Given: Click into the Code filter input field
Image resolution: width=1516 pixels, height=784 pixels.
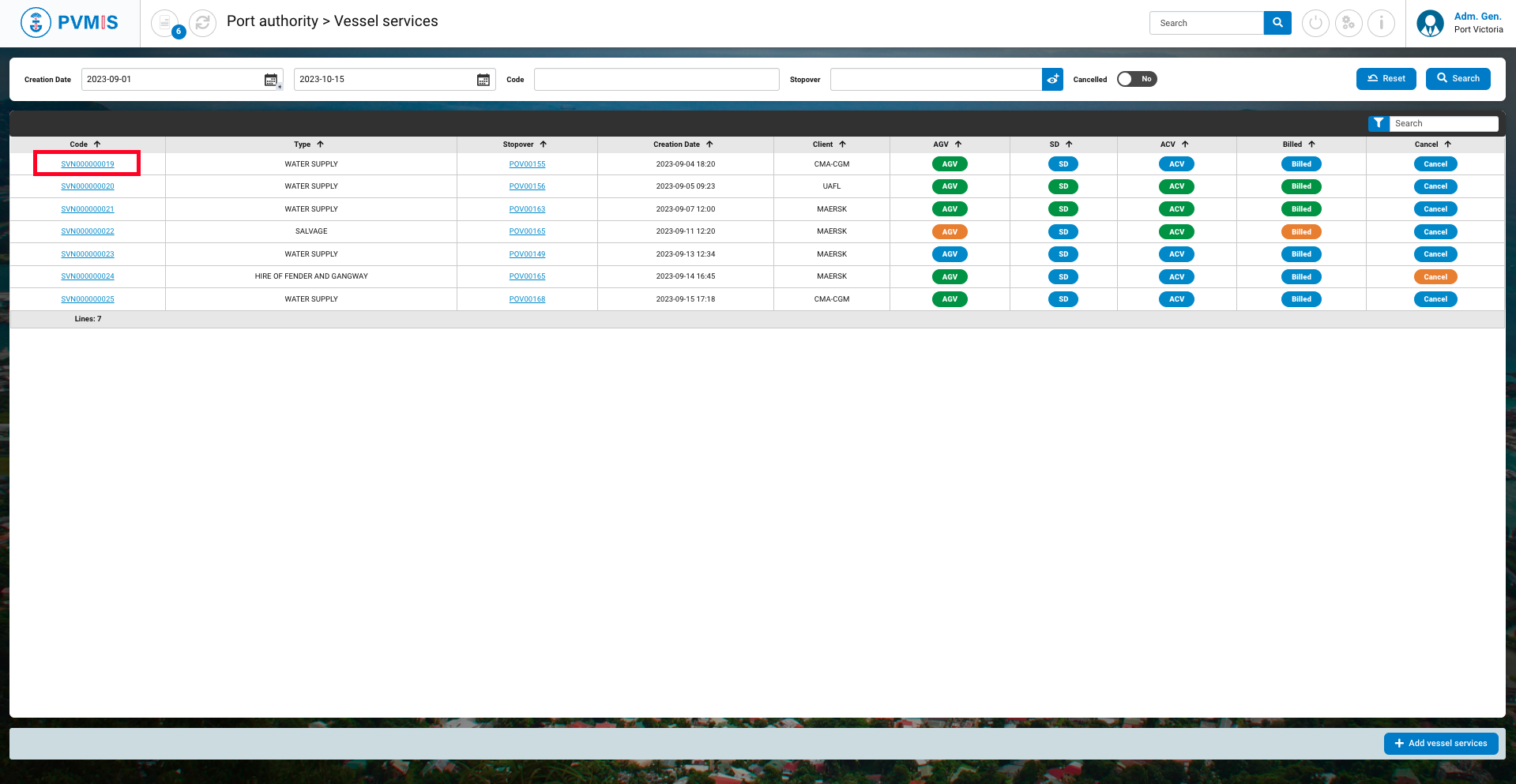Looking at the screenshot, I should coord(656,79).
